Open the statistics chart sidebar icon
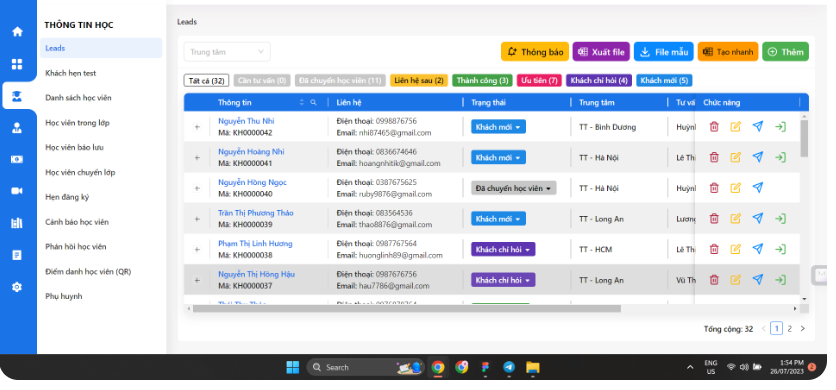This screenshot has height=390, width=836. pyautogui.click(x=17, y=223)
